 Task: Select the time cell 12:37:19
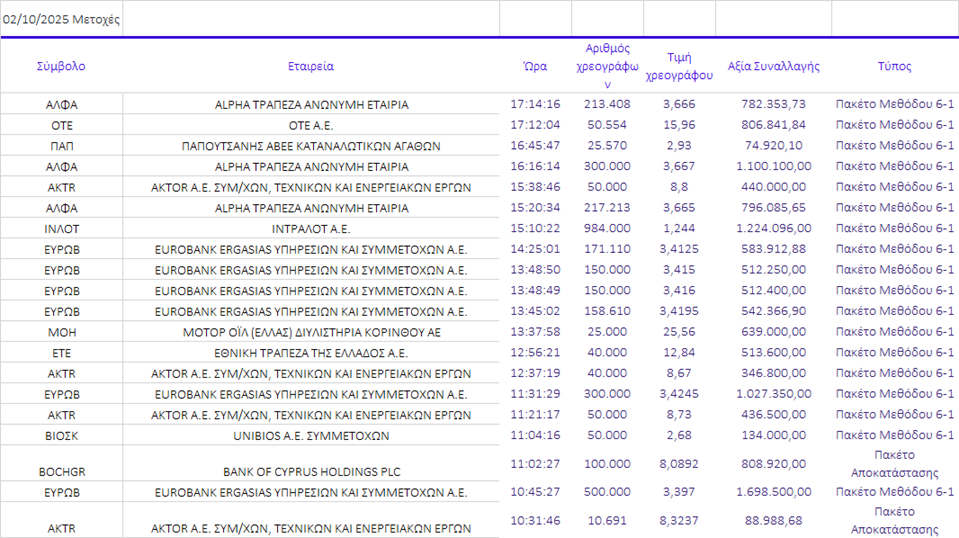pyautogui.click(x=535, y=373)
